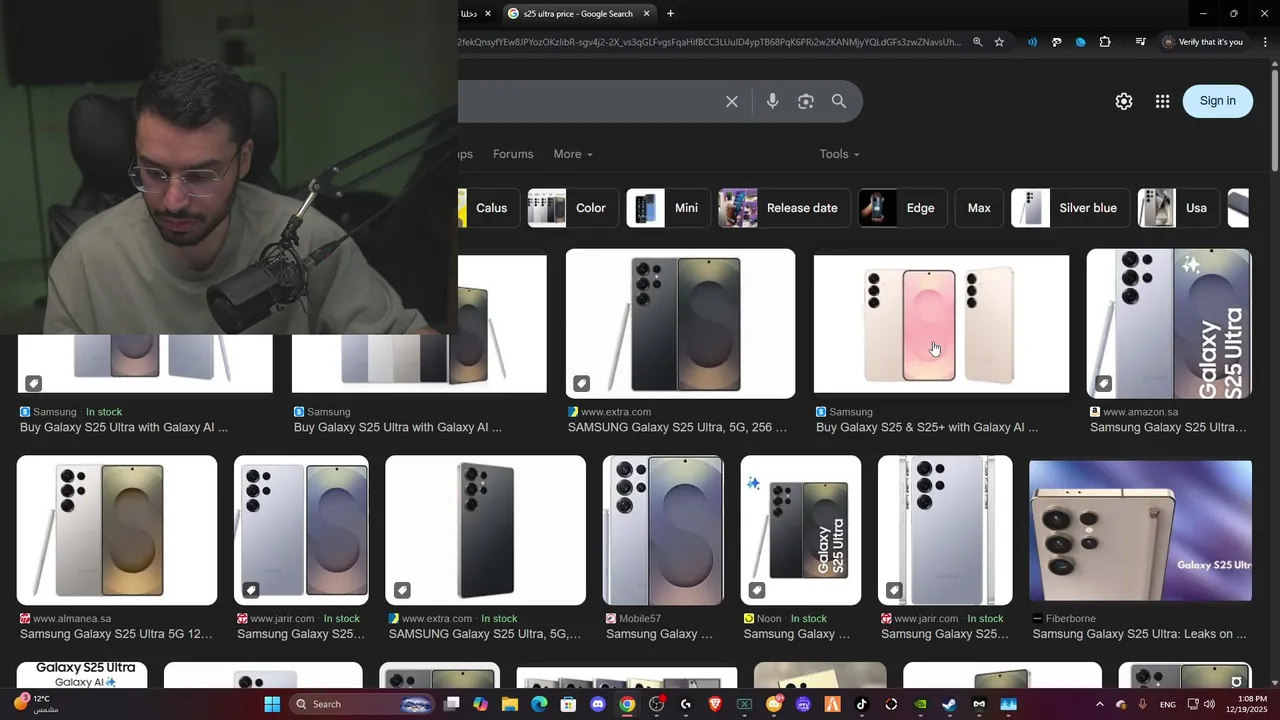This screenshot has height=720, width=1280.
Task: Open the Noon Galaxy S25 Ultra image
Action: [800, 530]
